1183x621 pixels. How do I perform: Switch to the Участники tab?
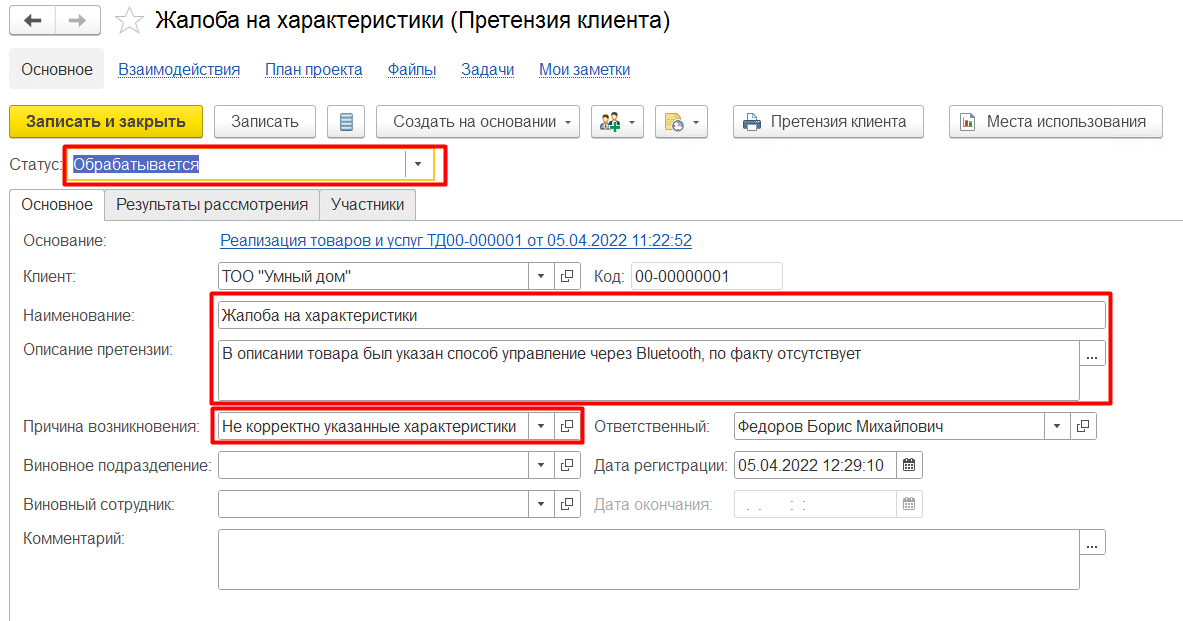367,204
